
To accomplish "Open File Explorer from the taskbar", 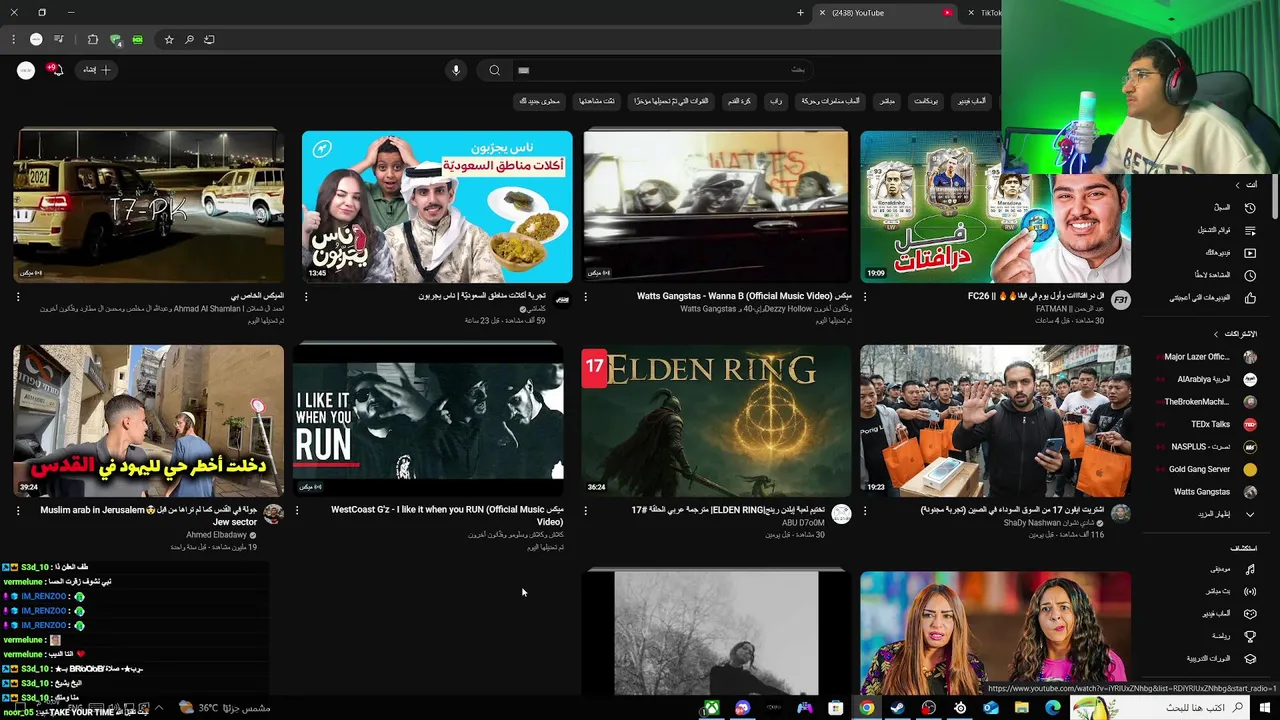I will pos(1021,708).
